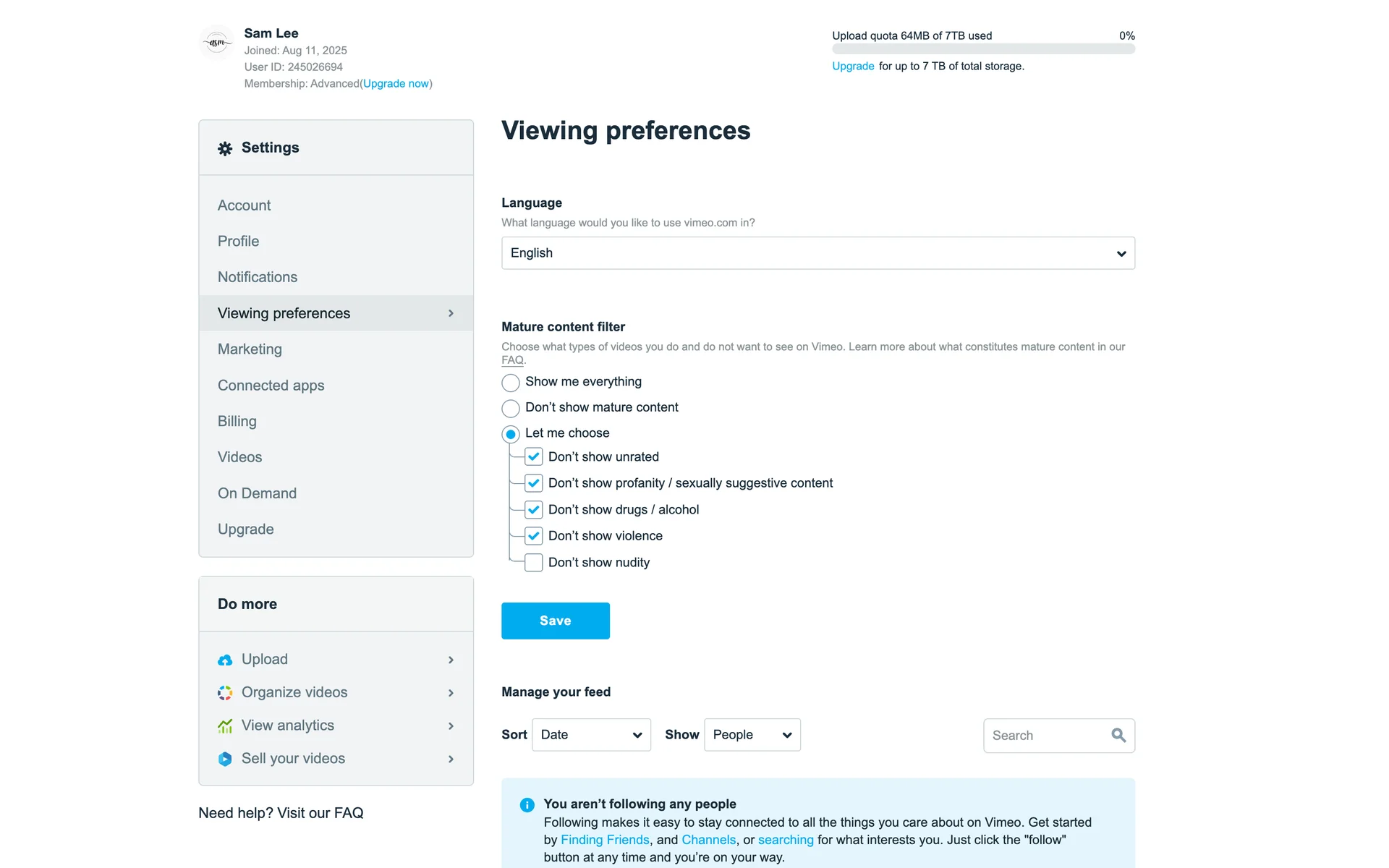
Task: Open the Language dropdown showing English
Action: coord(817,253)
